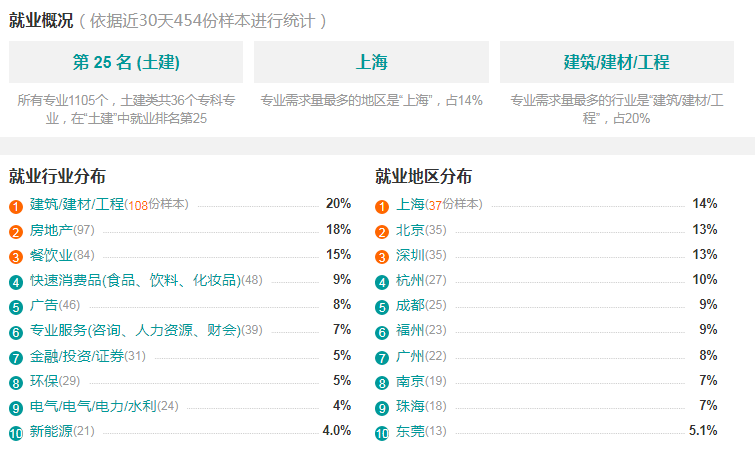Click the green number 10 badge beside 东莞
Image resolution: width=755 pixels, height=450 pixels.
click(382, 433)
